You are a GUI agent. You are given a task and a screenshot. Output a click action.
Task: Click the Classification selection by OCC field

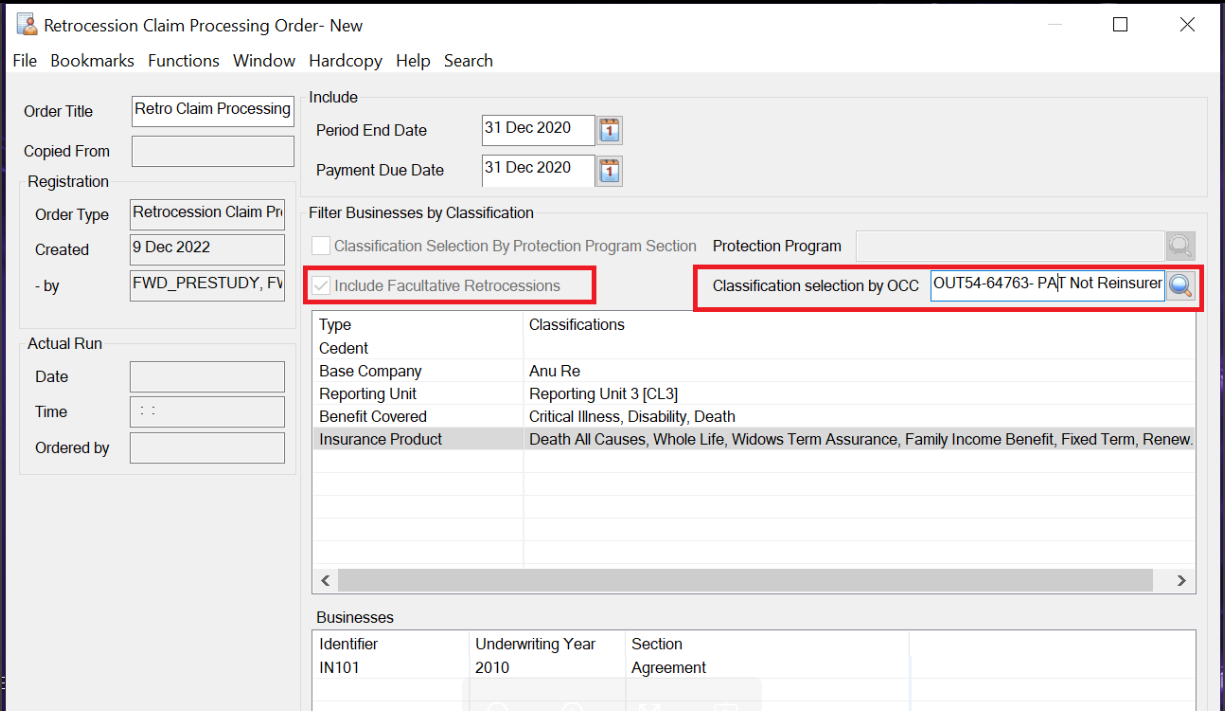tap(1046, 285)
